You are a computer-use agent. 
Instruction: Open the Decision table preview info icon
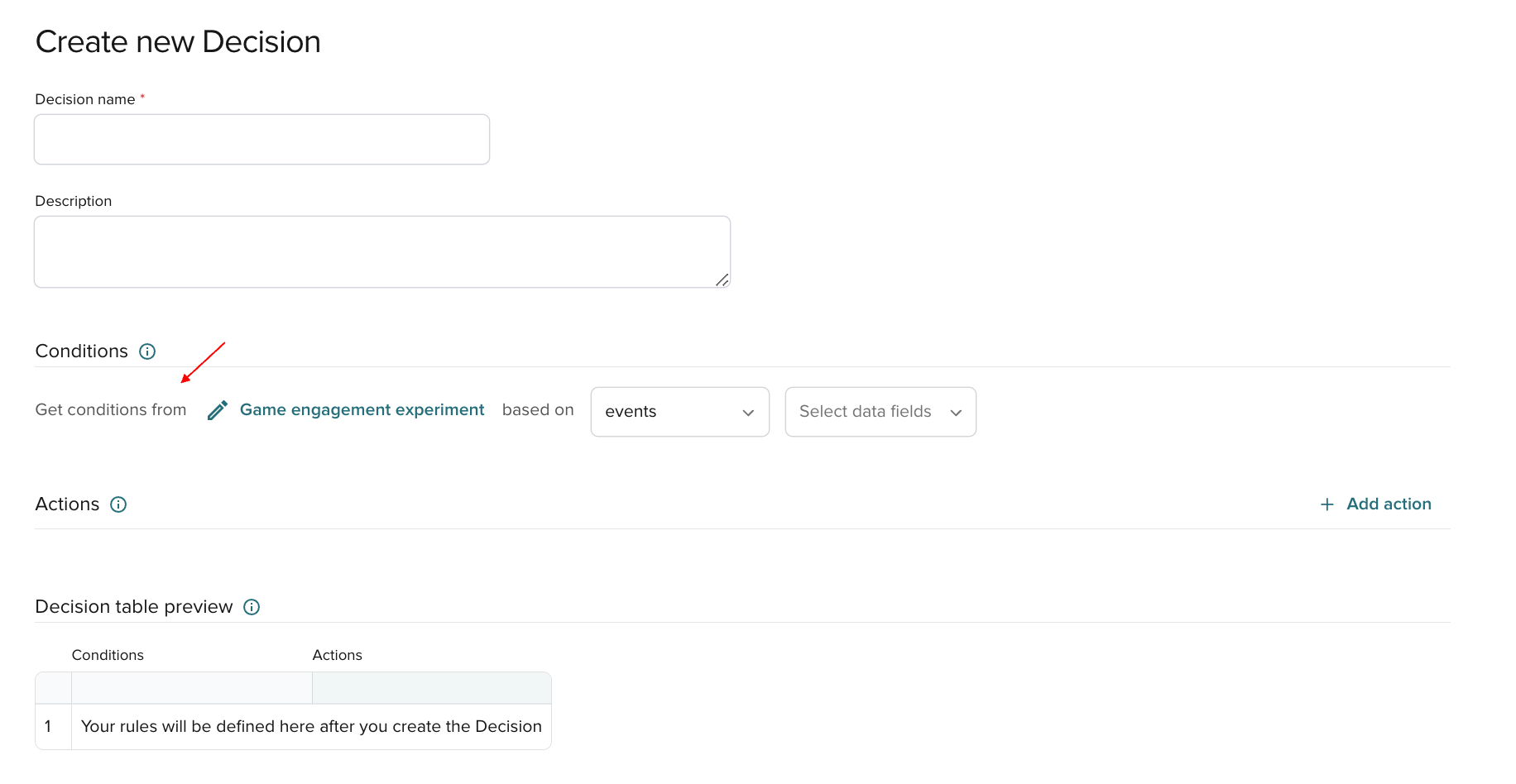point(252,607)
